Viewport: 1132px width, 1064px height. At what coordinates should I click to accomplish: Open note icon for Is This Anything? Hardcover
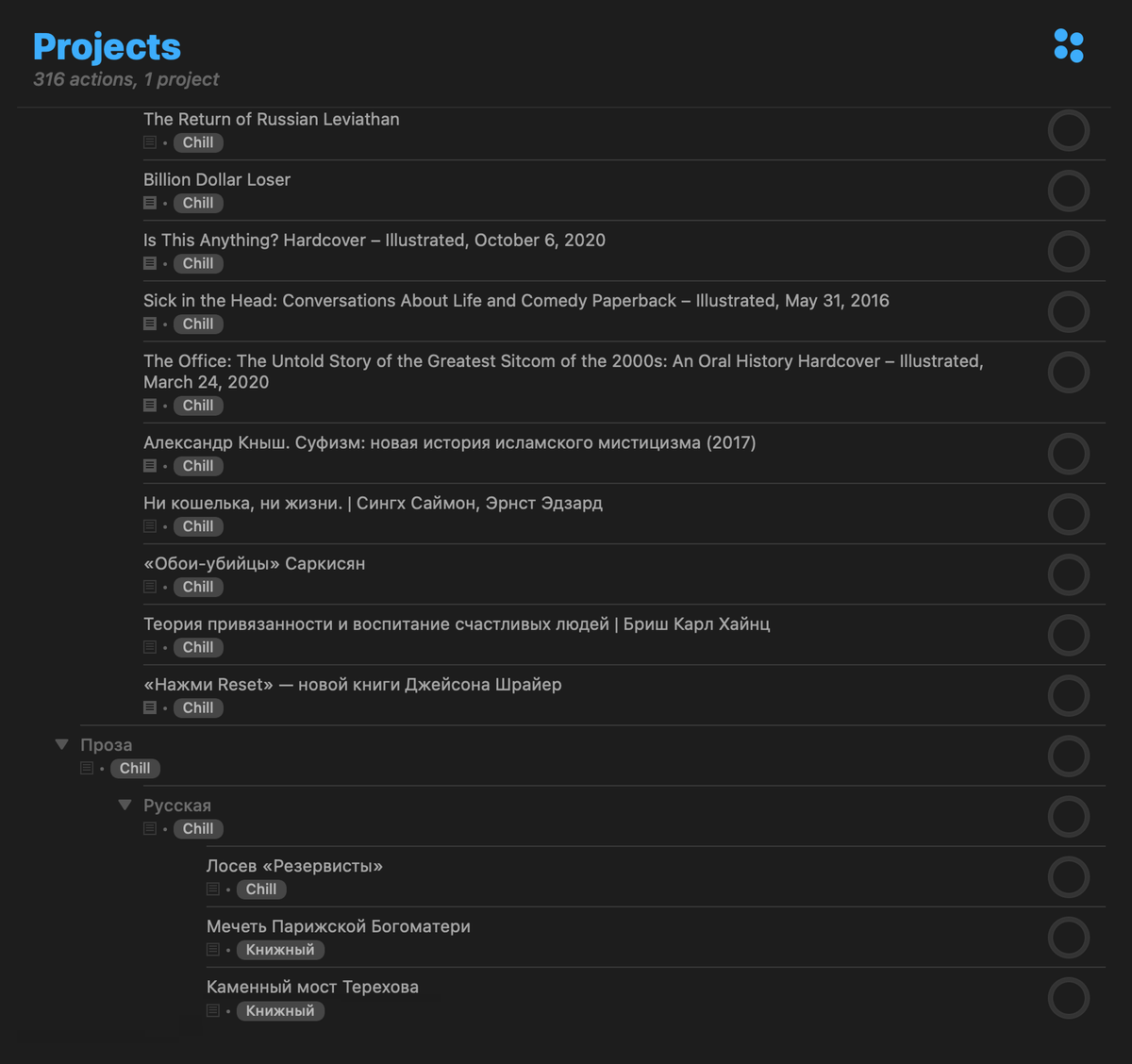click(150, 263)
